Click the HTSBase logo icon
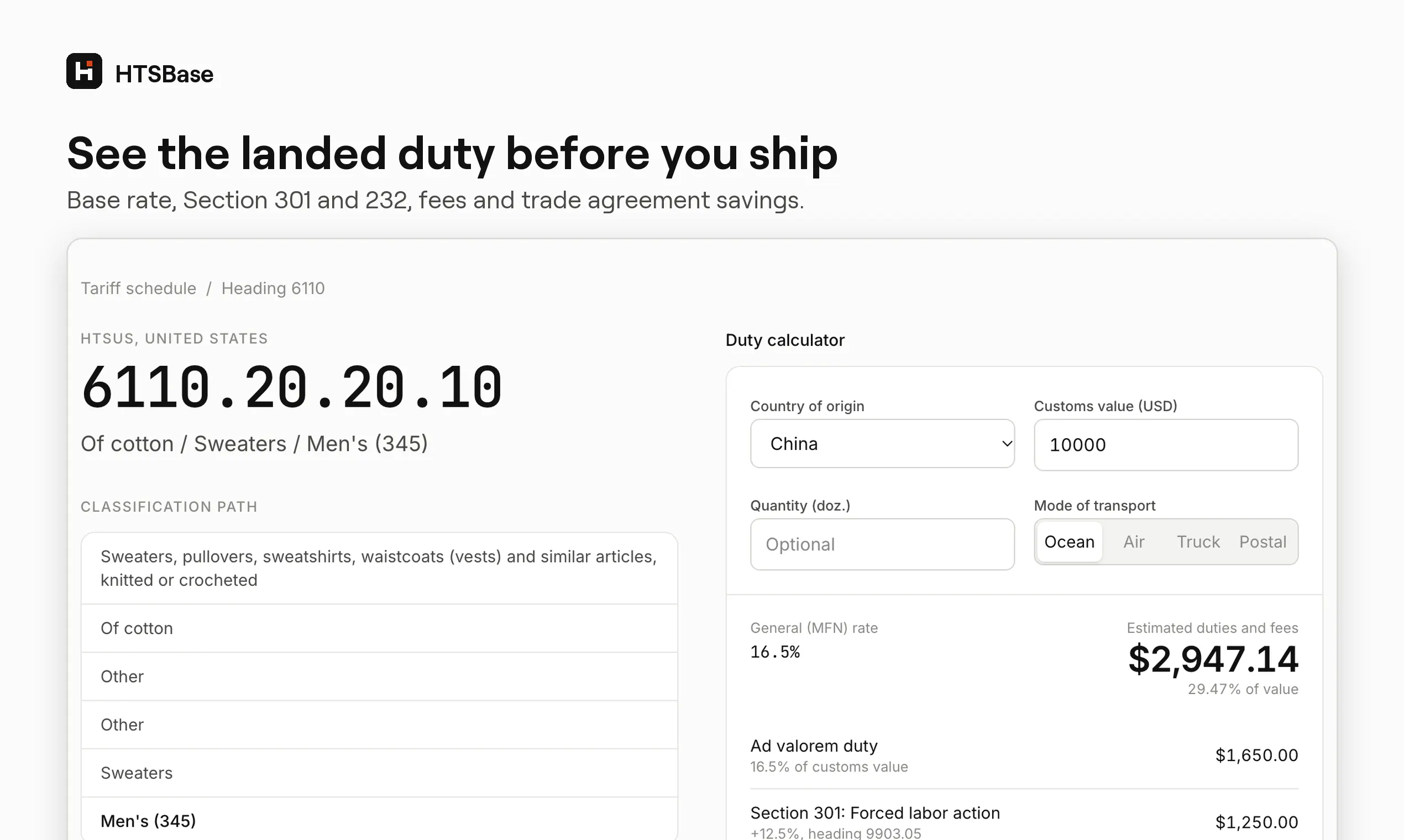This screenshot has width=1404, height=840. point(84,71)
